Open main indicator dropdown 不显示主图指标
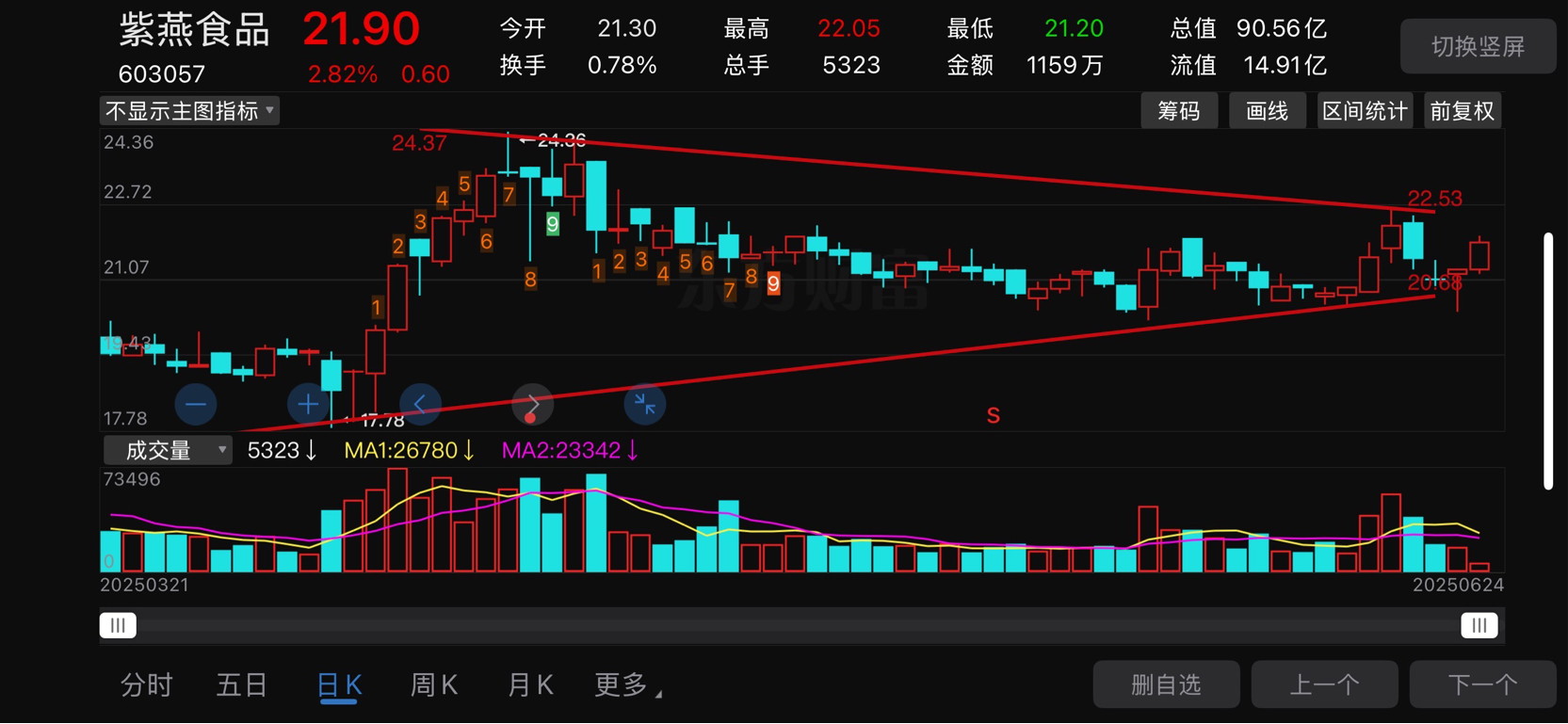The height and width of the screenshot is (724, 1568). point(189,111)
